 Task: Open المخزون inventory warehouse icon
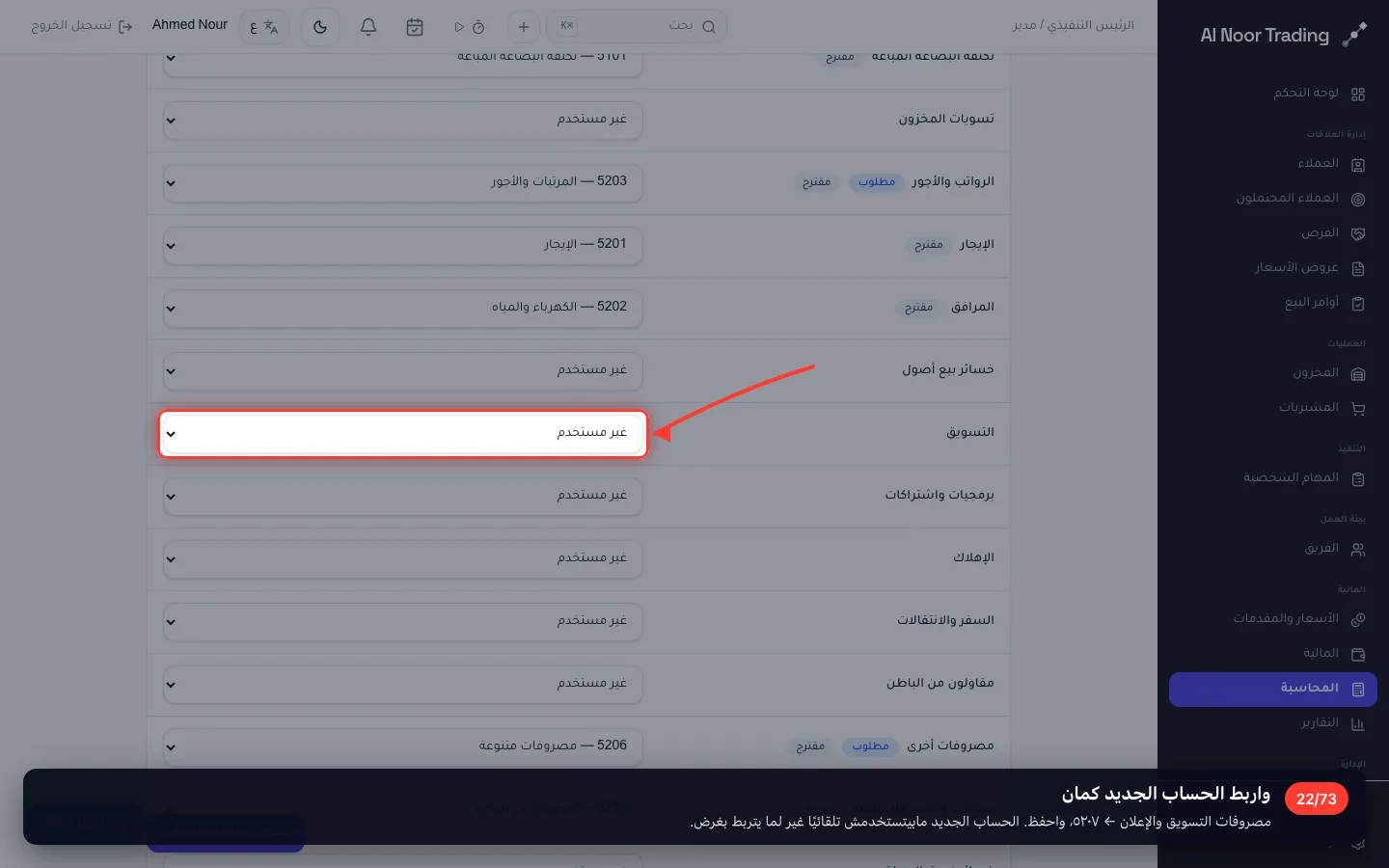pyautogui.click(x=1358, y=374)
